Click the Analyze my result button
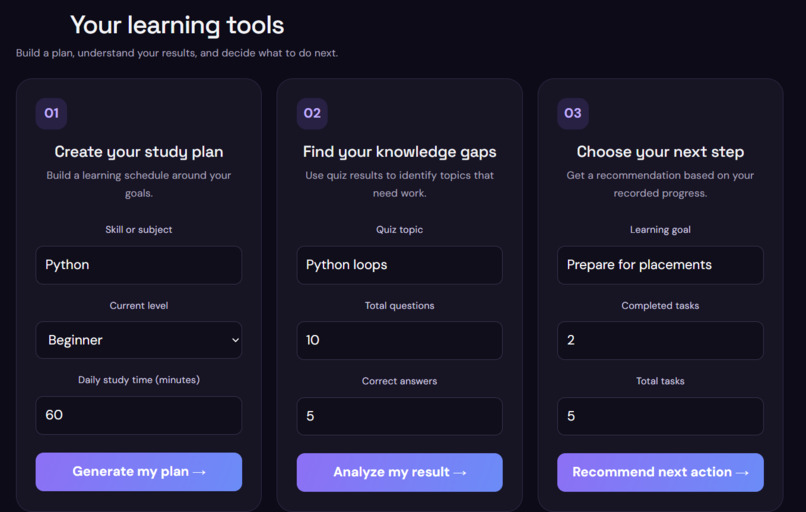Viewport: 806px width, 512px height. point(399,472)
